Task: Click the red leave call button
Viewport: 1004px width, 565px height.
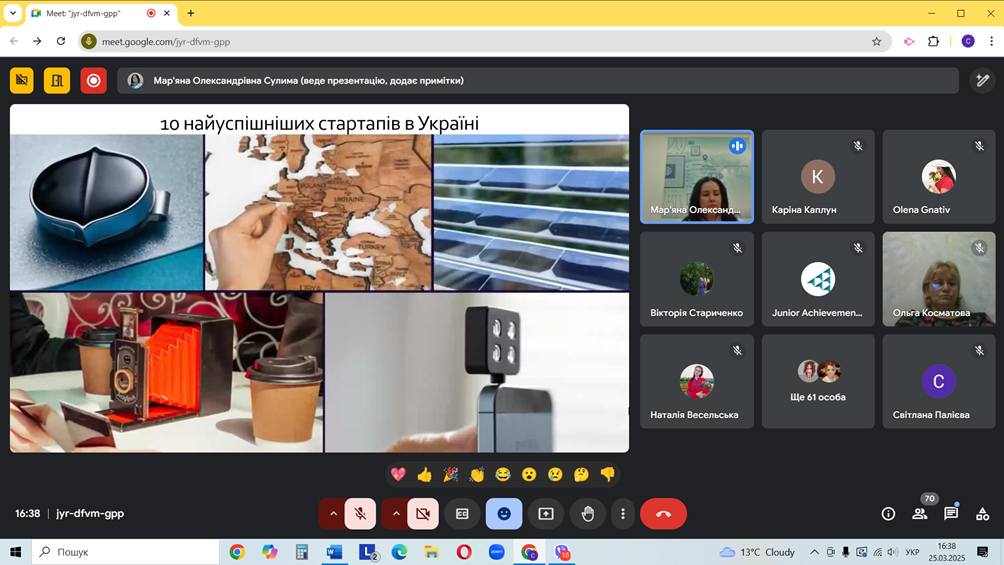Action: point(663,514)
